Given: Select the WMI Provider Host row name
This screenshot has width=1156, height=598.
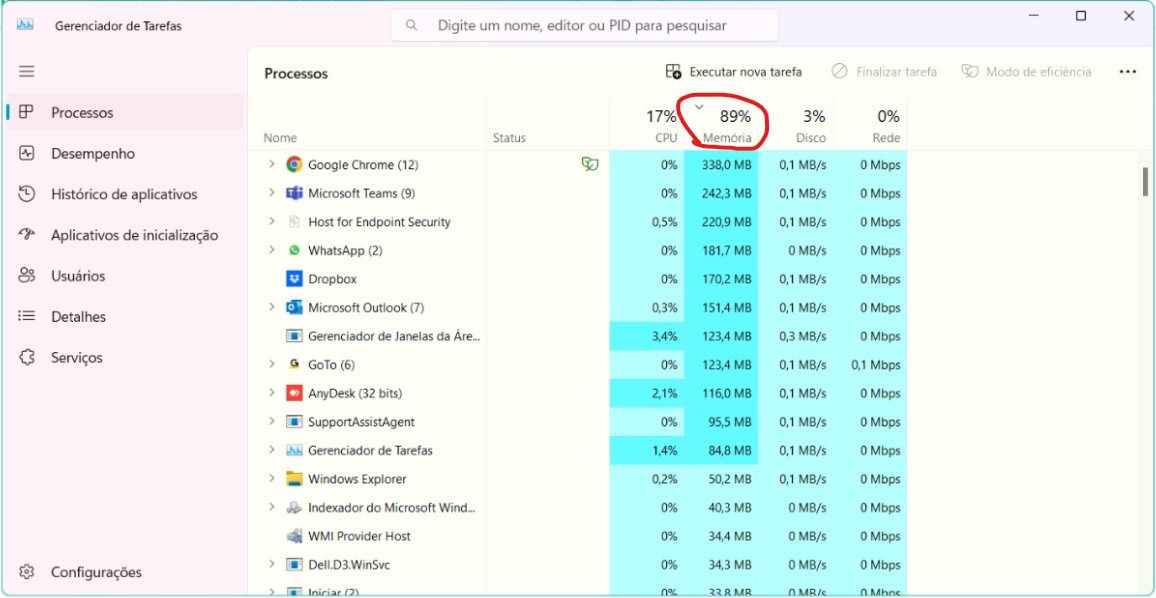Looking at the screenshot, I should [x=359, y=536].
